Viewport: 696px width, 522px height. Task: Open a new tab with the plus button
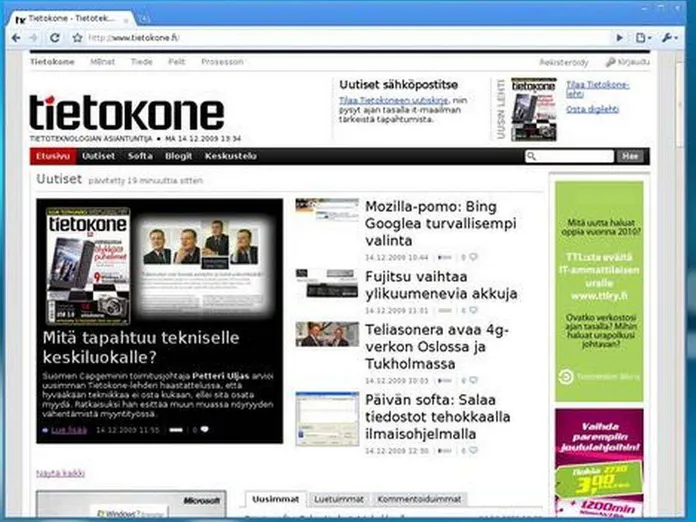click(144, 19)
